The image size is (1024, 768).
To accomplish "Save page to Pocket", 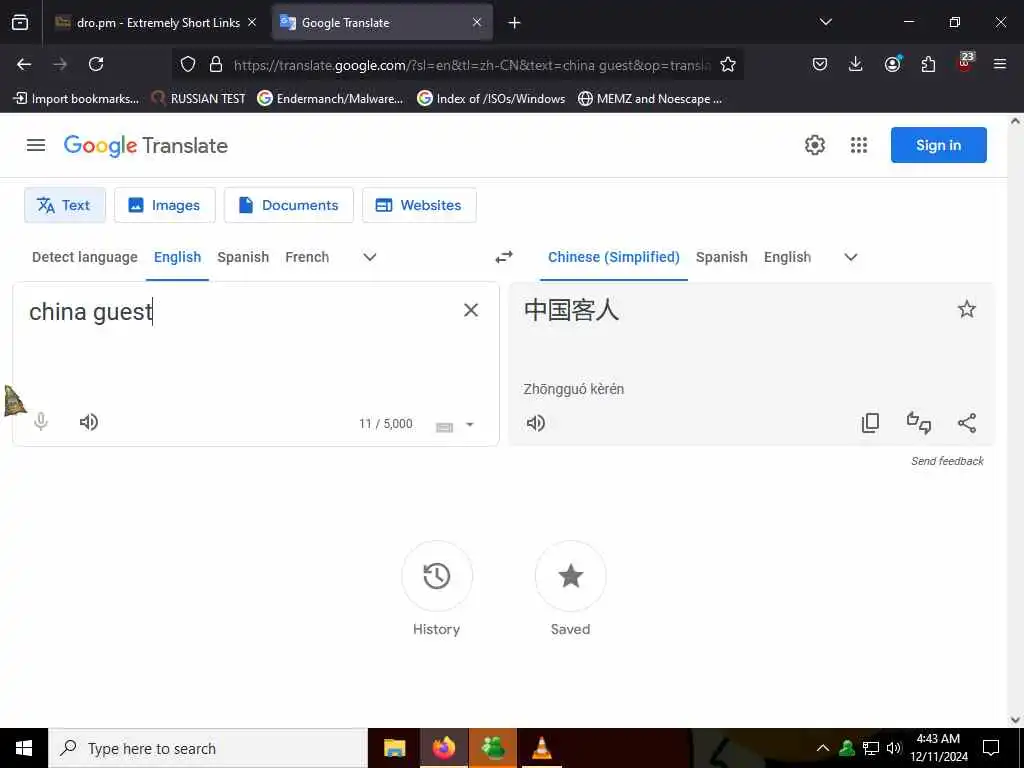I will click(x=820, y=64).
